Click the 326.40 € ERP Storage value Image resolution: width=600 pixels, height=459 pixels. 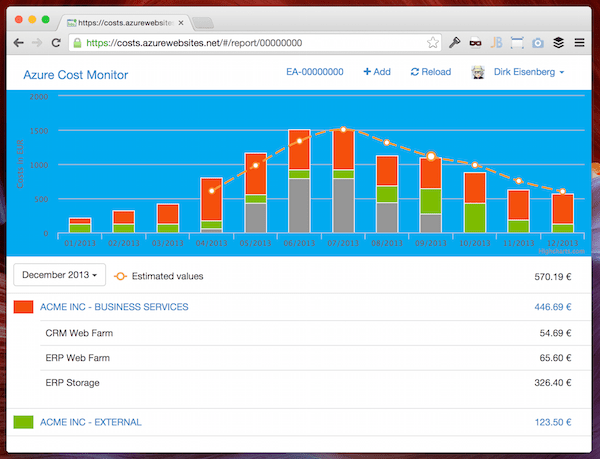point(553,382)
